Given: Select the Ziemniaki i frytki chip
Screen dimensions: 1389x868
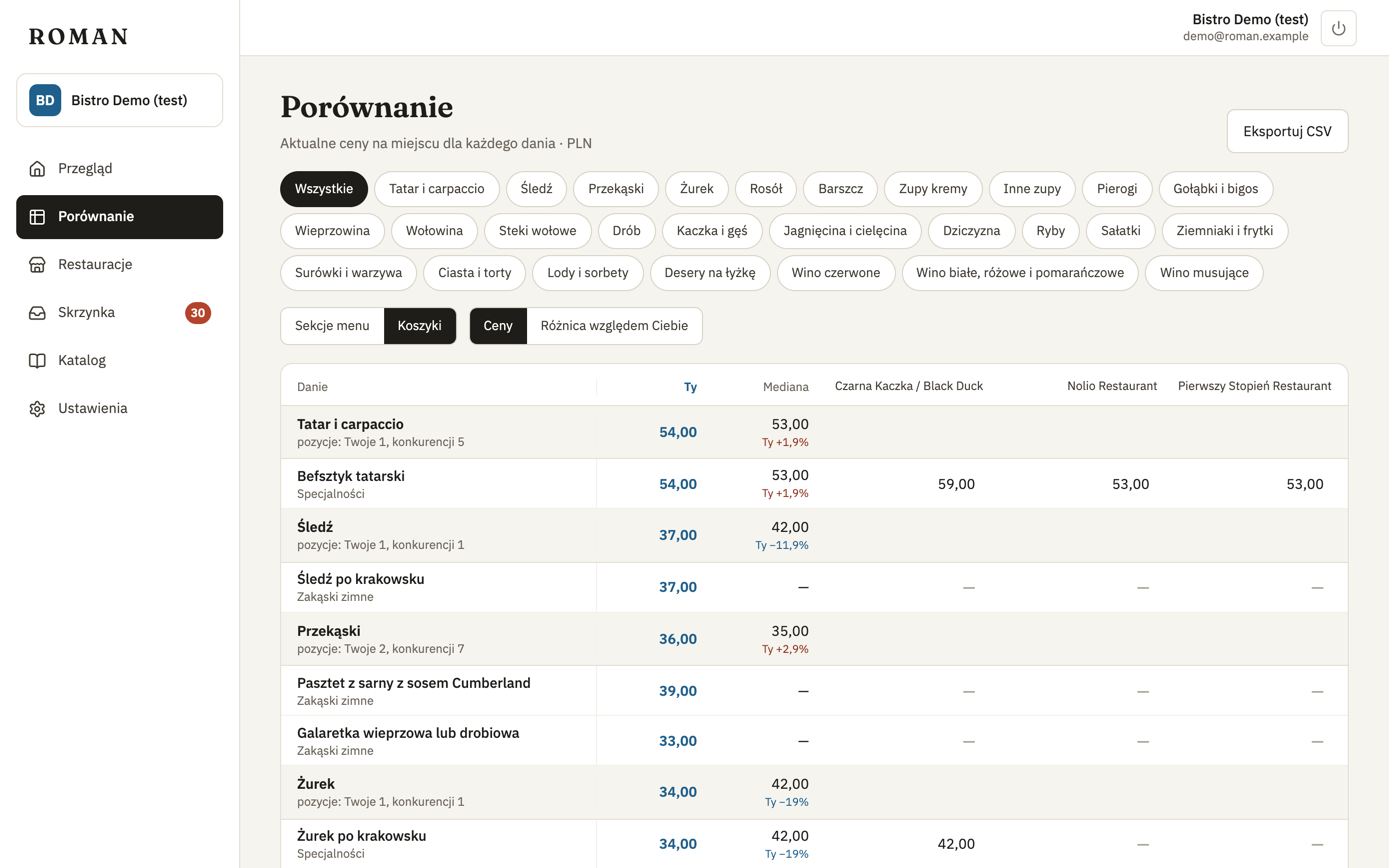Looking at the screenshot, I should tap(1225, 231).
